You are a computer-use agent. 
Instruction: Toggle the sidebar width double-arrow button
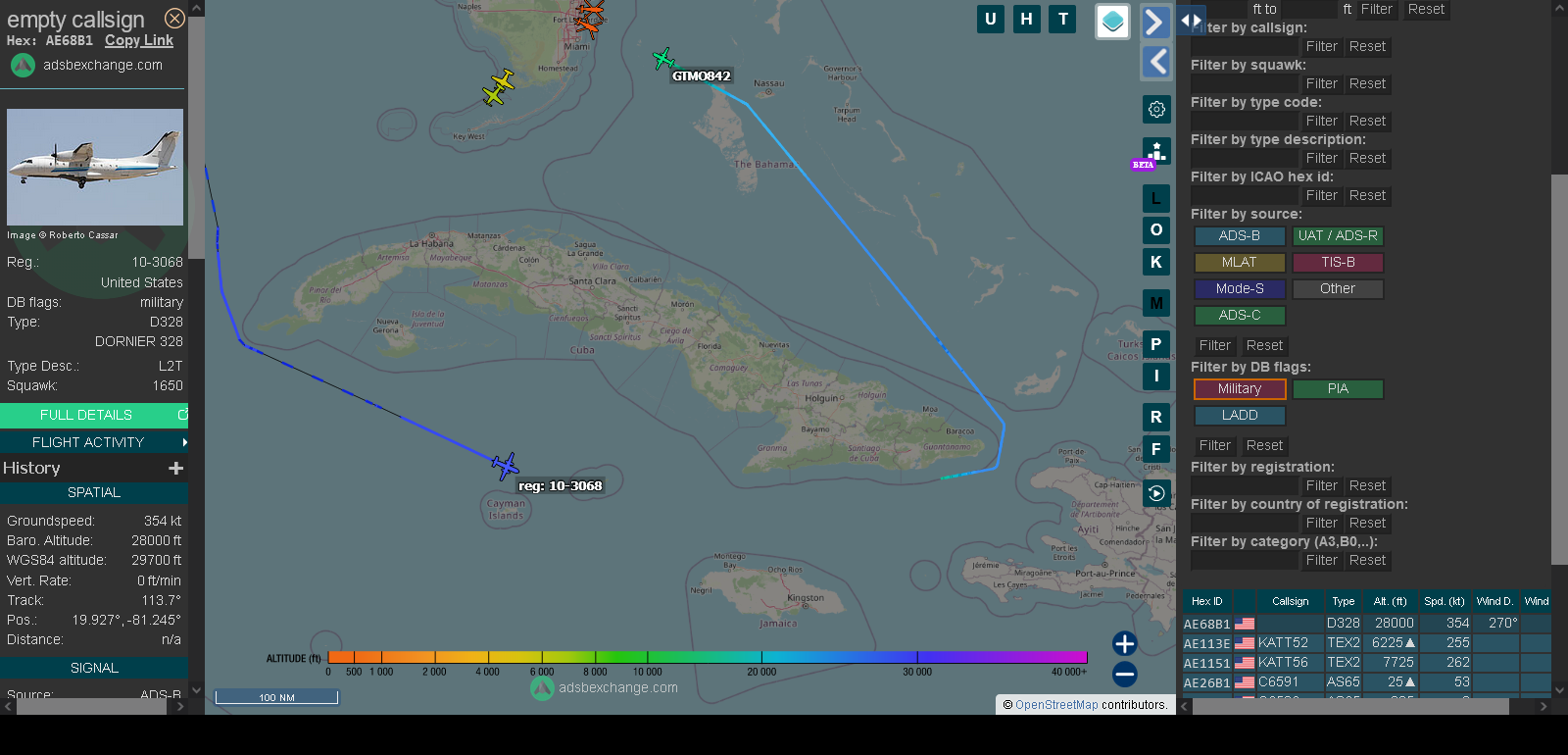pyautogui.click(x=1191, y=20)
